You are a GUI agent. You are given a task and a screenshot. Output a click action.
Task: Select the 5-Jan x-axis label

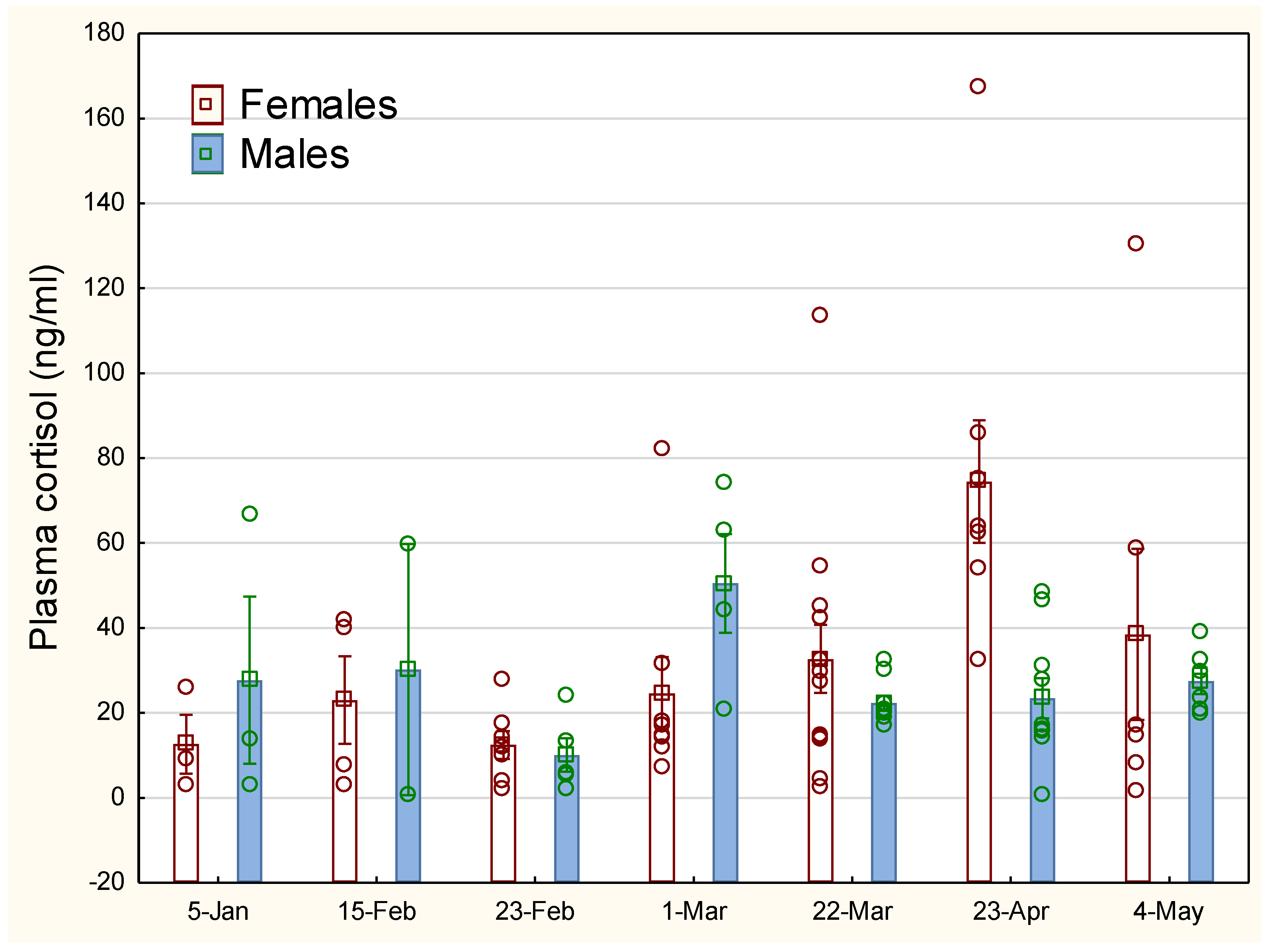(218, 911)
